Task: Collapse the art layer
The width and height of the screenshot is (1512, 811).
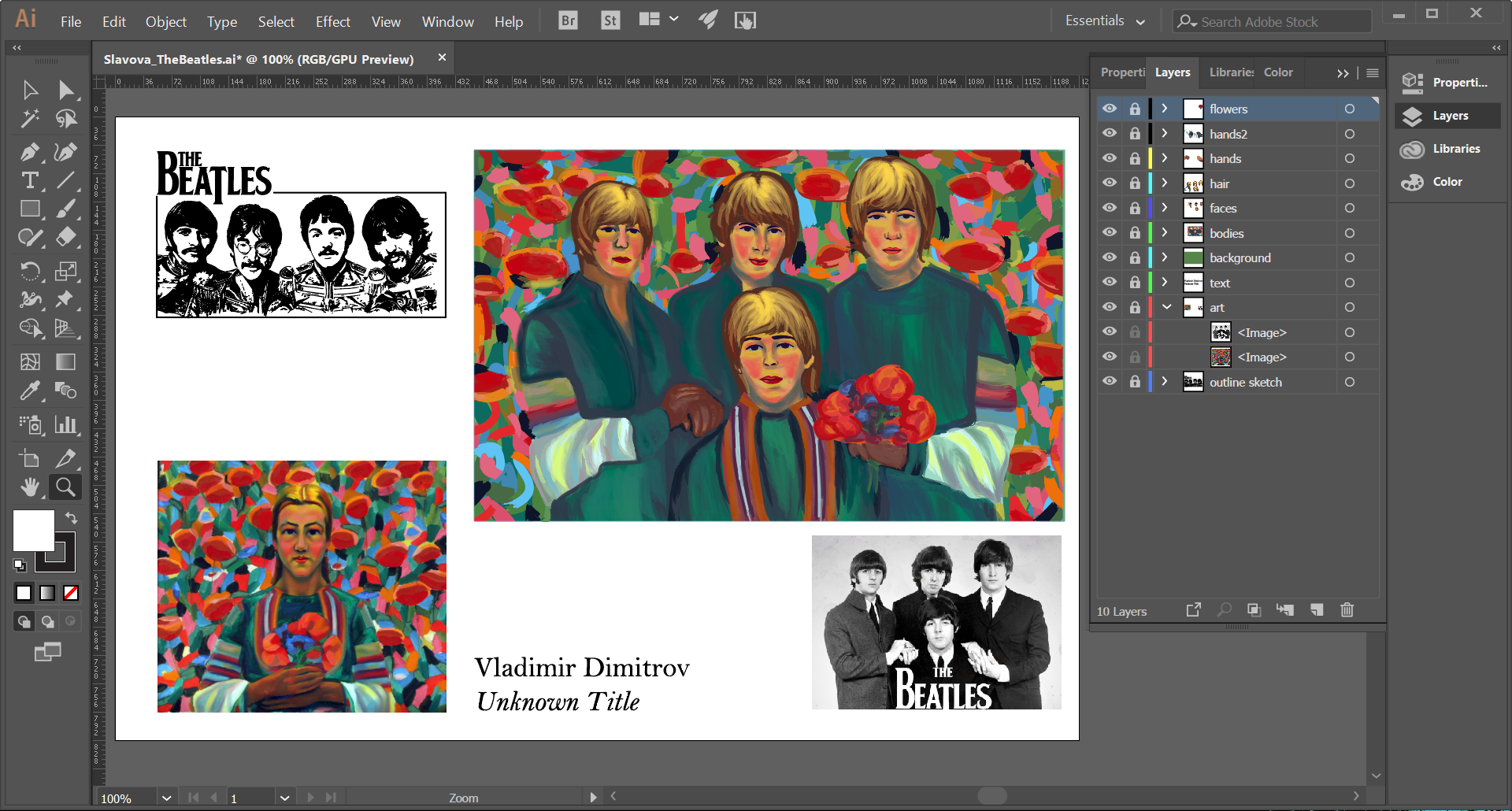Action: tap(1166, 307)
